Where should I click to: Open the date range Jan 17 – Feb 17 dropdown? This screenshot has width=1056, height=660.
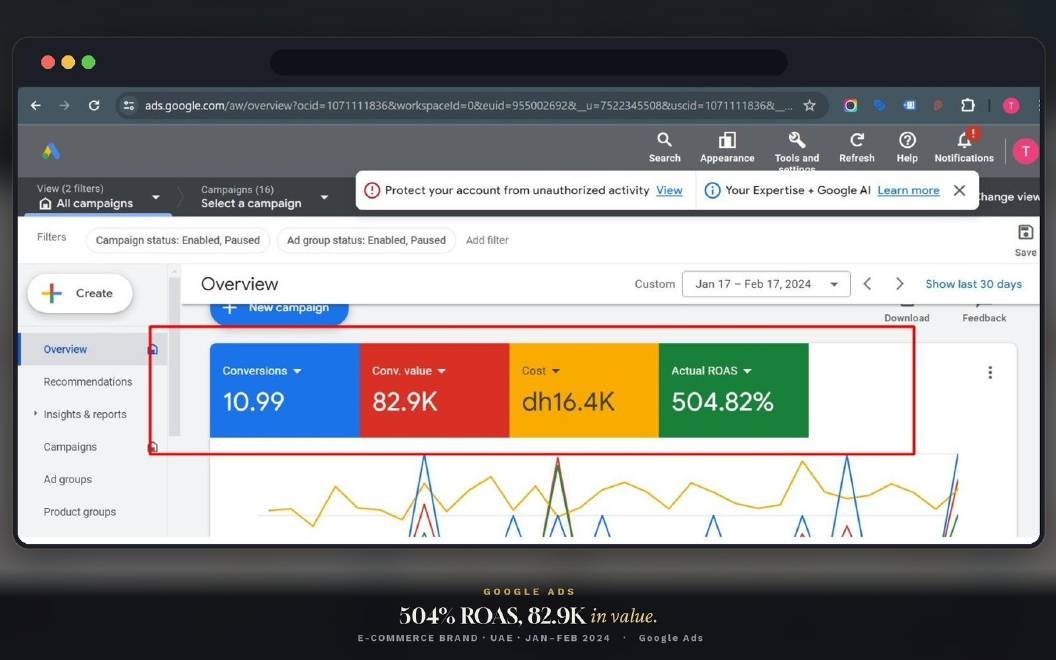pos(766,284)
